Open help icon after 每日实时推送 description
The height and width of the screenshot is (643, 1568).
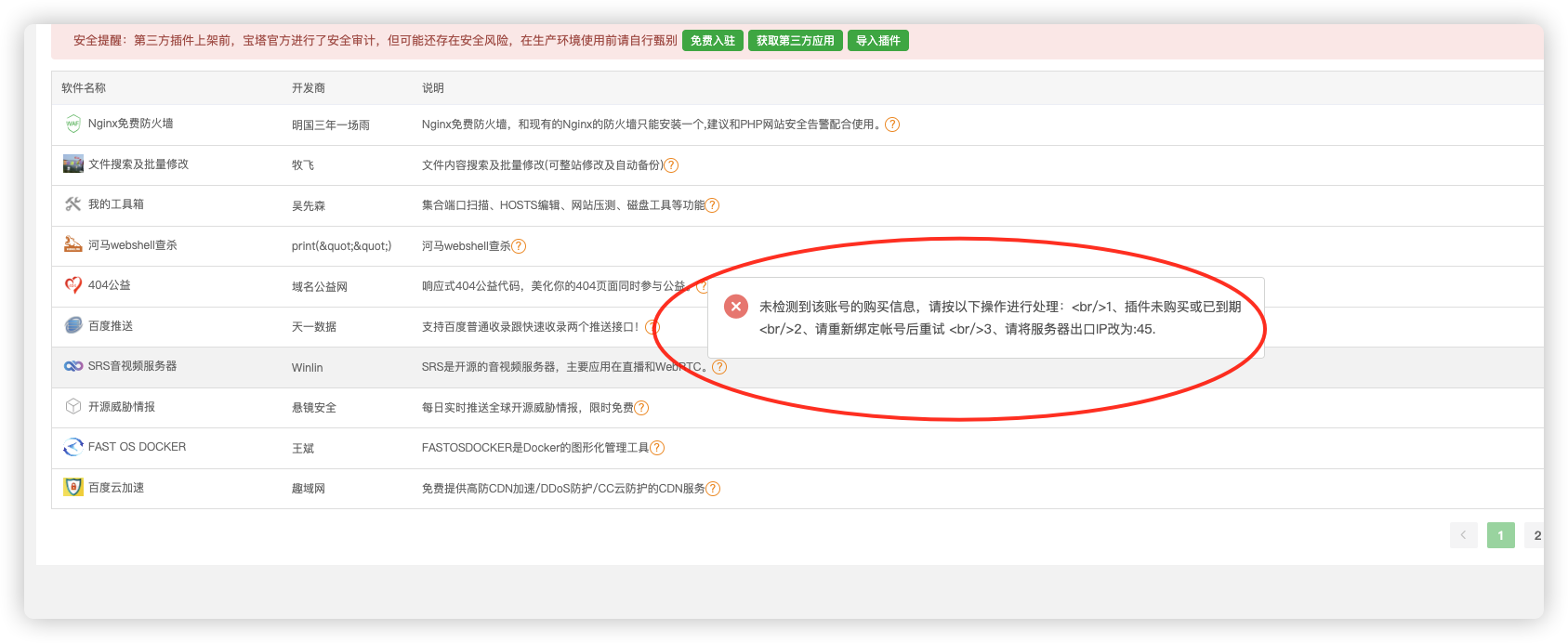(641, 408)
